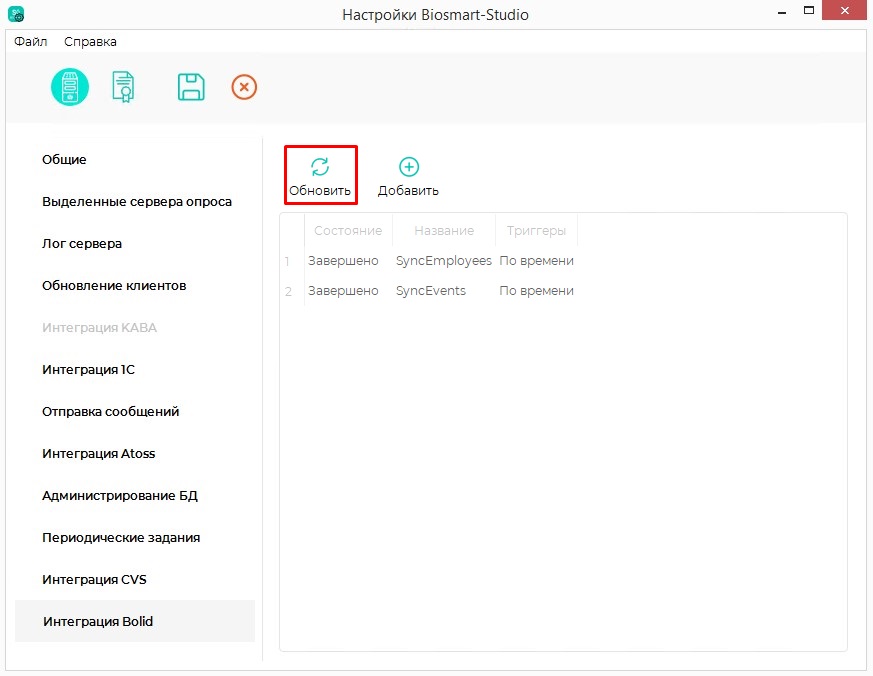Open Отправка сообщений section
Viewport: 873px width, 676px height.
[135, 412]
